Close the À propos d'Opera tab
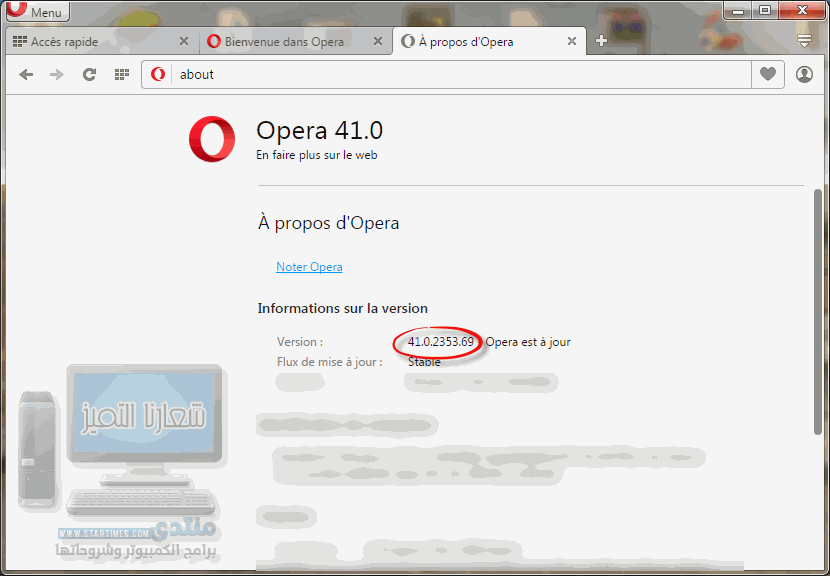Screen dimensions: 830x576 point(572,41)
